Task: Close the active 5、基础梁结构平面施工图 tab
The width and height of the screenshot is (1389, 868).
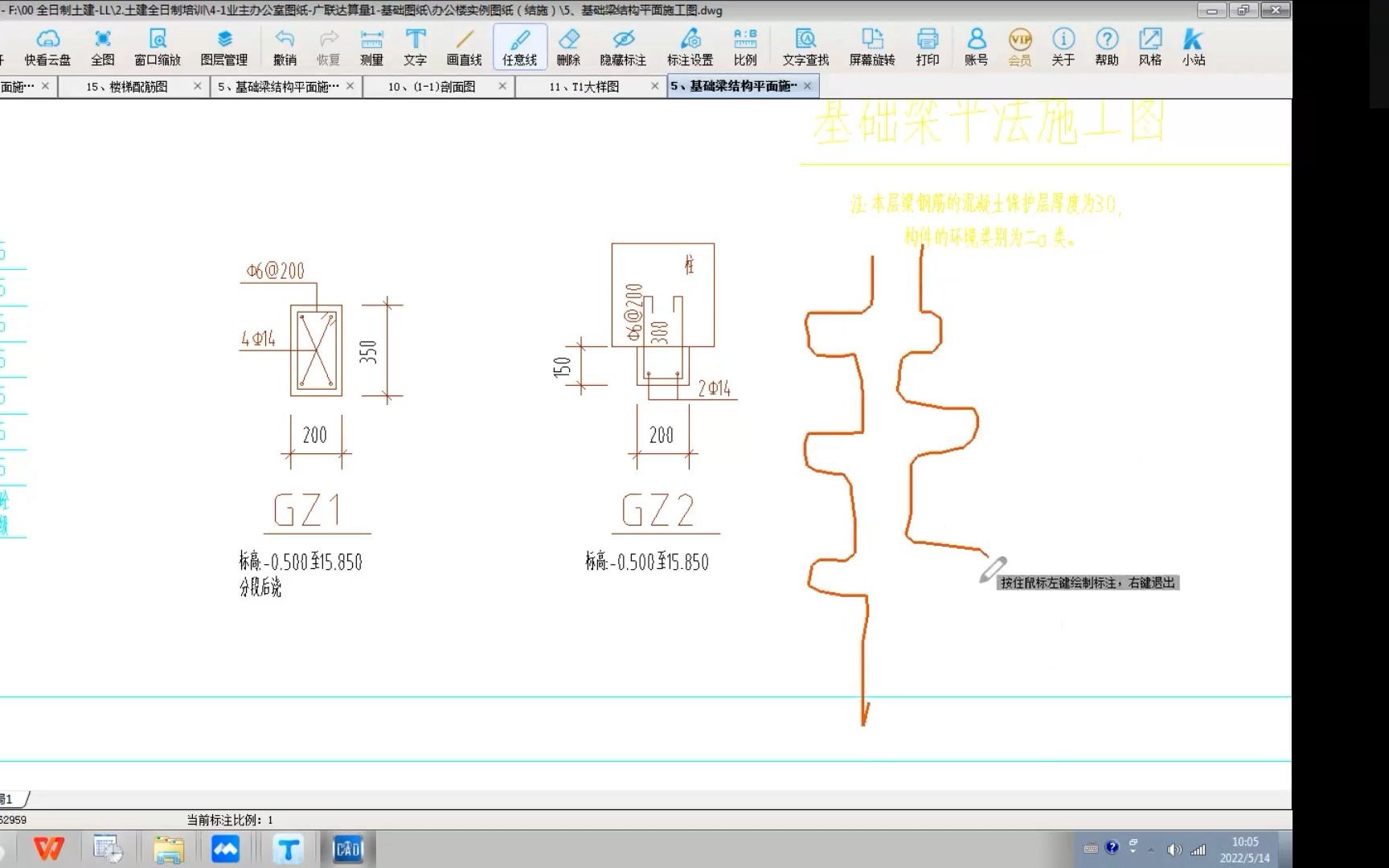Action: (x=808, y=86)
